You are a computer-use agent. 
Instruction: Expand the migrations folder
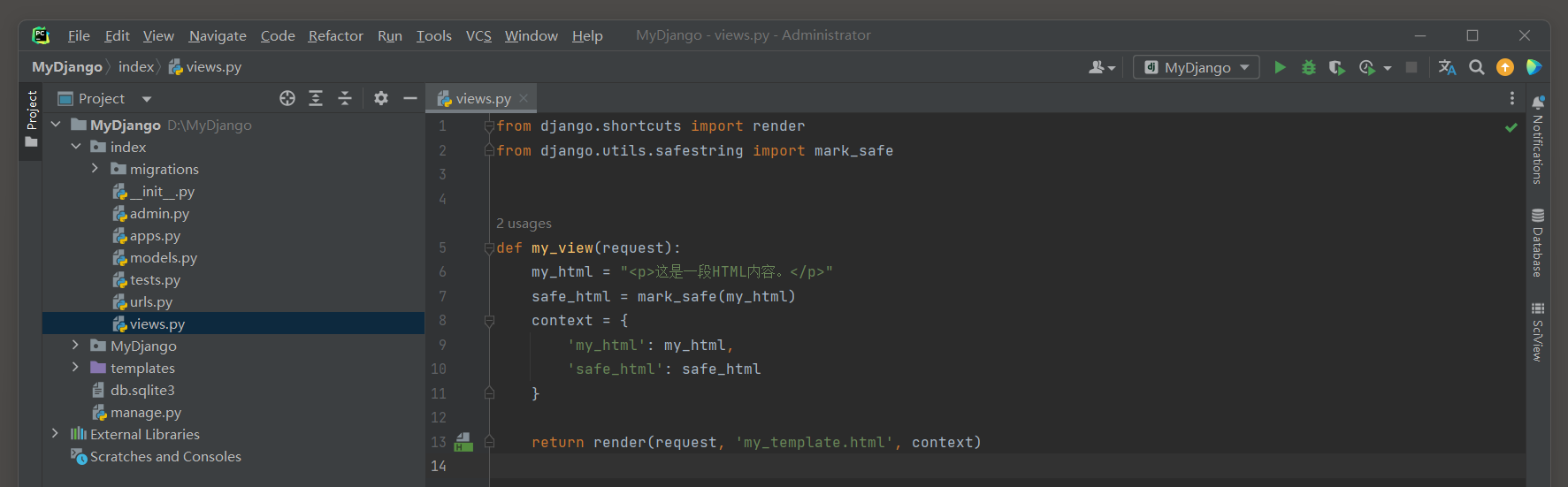pos(96,169)
